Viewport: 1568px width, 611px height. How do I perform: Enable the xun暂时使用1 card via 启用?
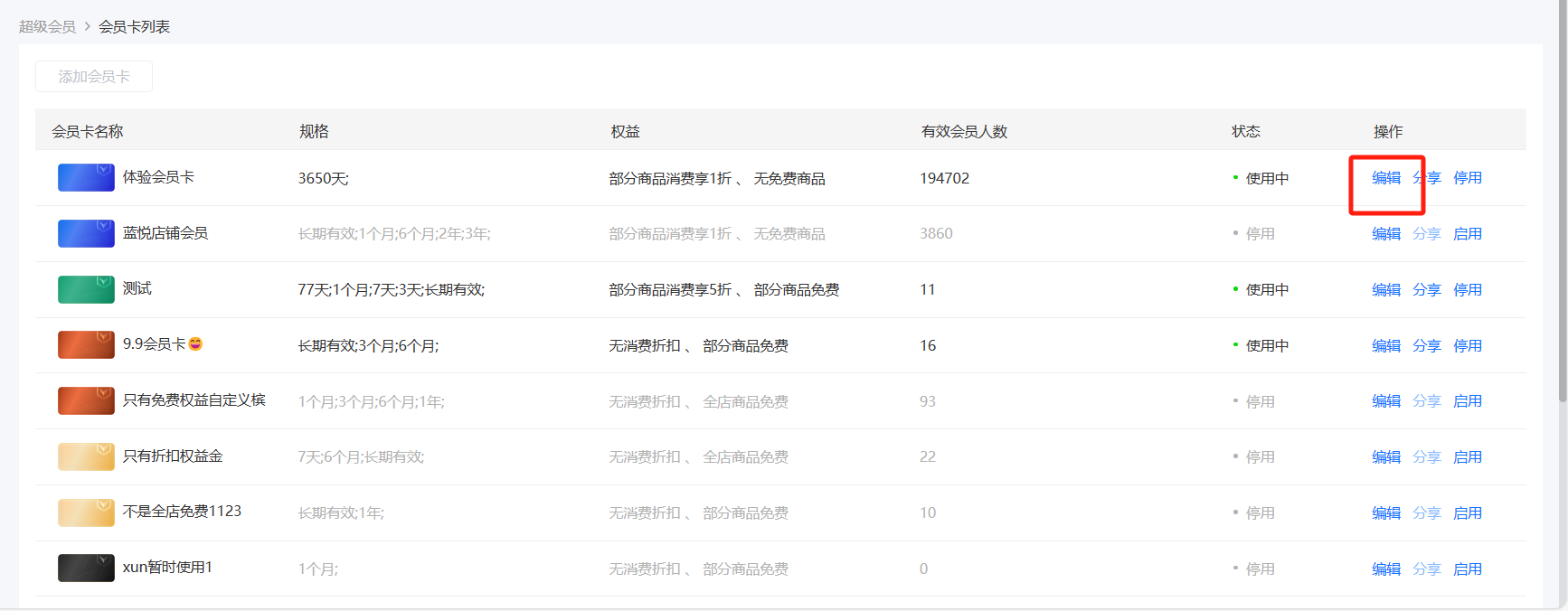[x=1468, y=569]
